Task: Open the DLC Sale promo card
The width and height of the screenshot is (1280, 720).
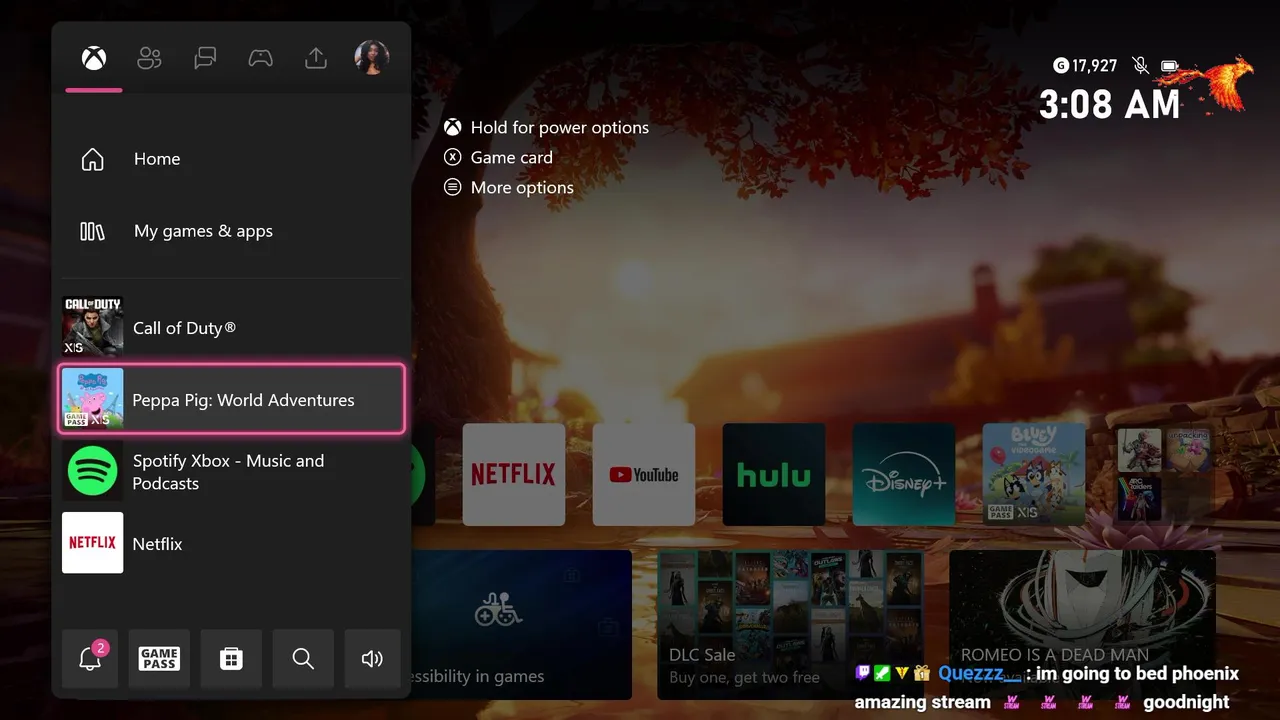Action: click(x=790, y=625)
